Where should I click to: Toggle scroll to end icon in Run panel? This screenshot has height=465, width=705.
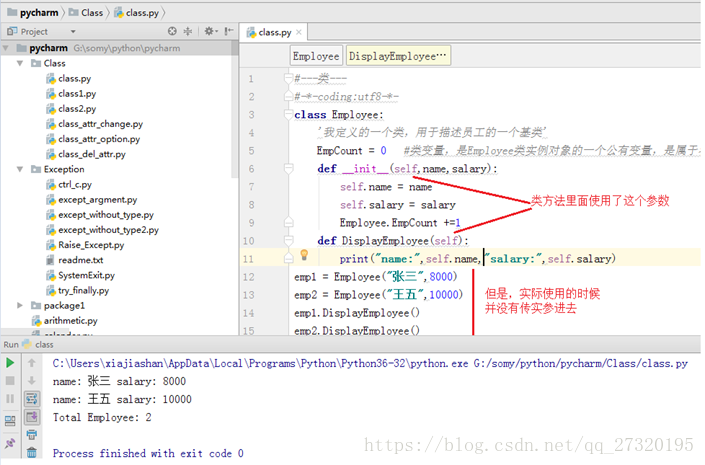[x=31, y=417]
